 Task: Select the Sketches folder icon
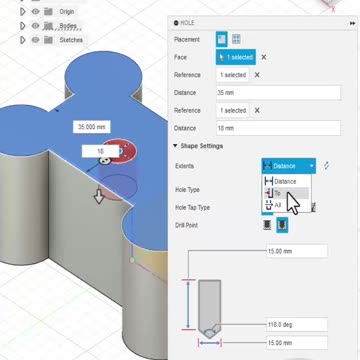(x=49, y=40)
